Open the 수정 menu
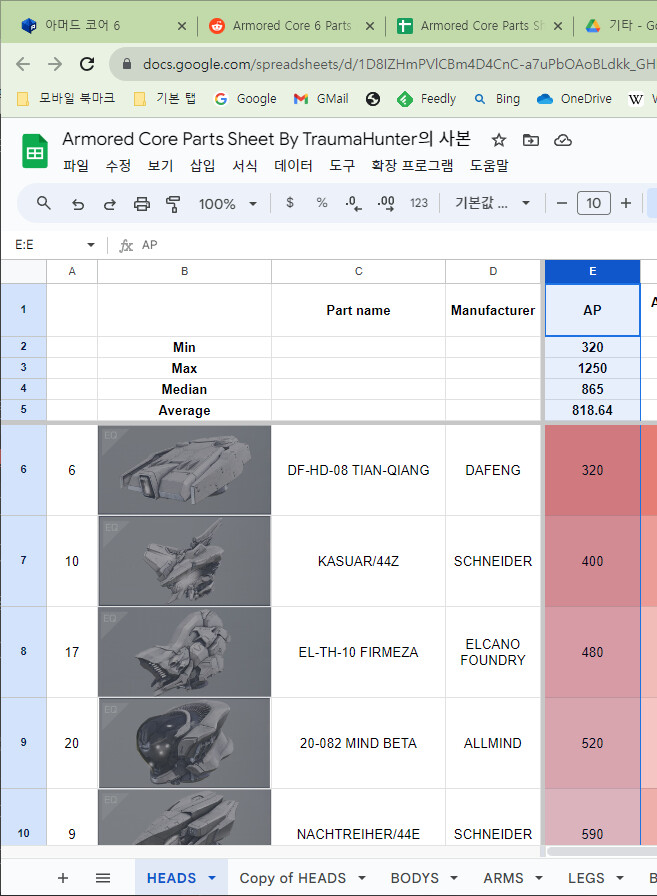The height and width of the screenshot is (896, 657). [118, 166]
